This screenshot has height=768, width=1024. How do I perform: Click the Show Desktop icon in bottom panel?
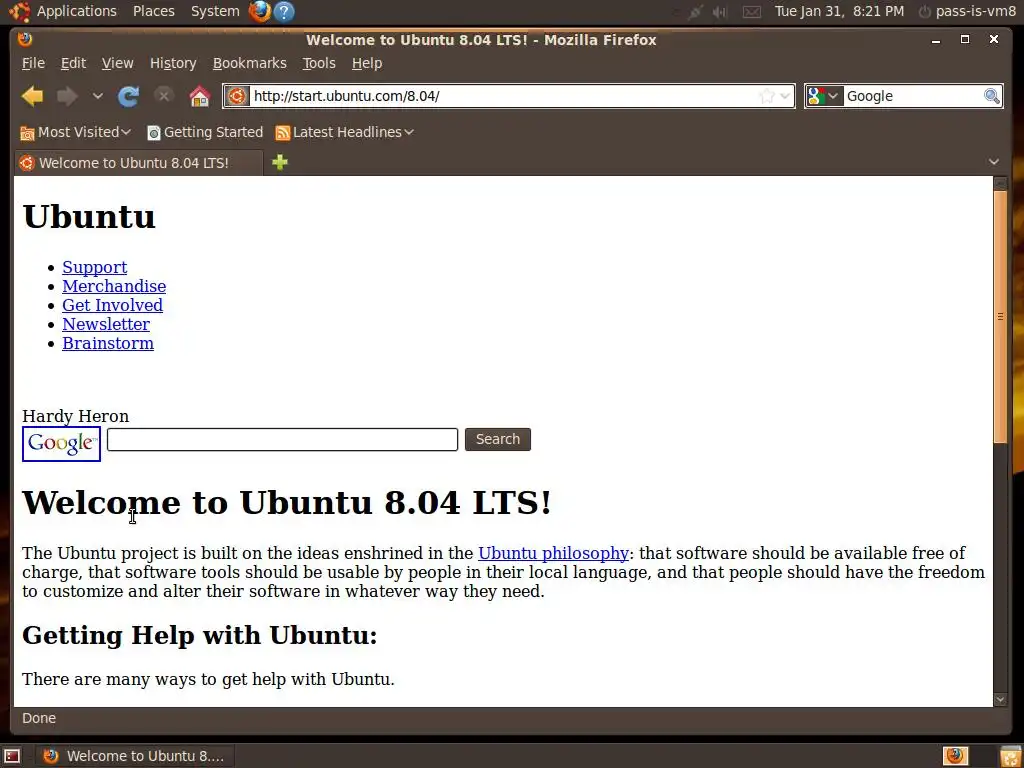12,756
